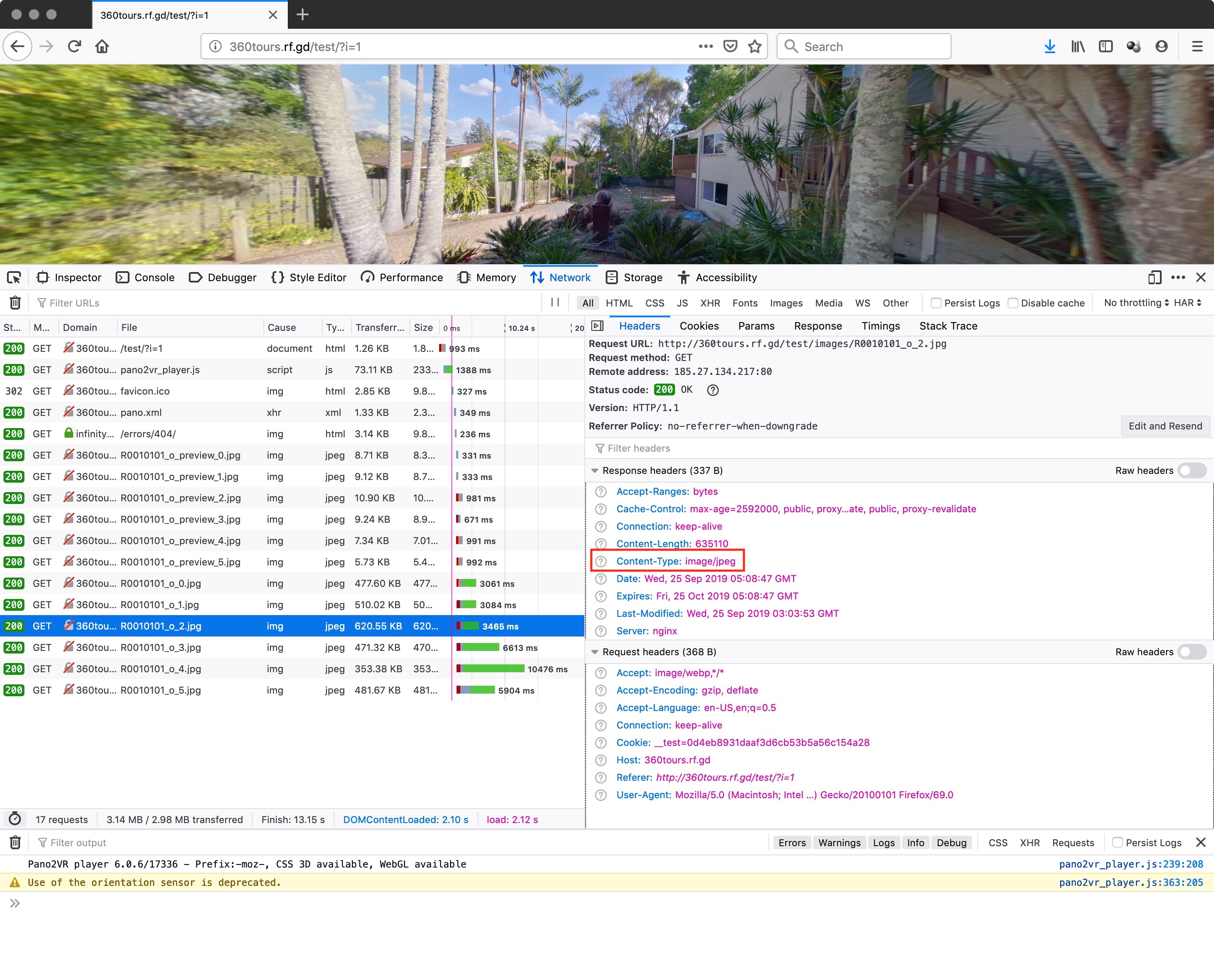The height and width of the screenshot is (980, 1214).
Task: Check console Persist Logs checkbox
Action: tap(1117, 842)
